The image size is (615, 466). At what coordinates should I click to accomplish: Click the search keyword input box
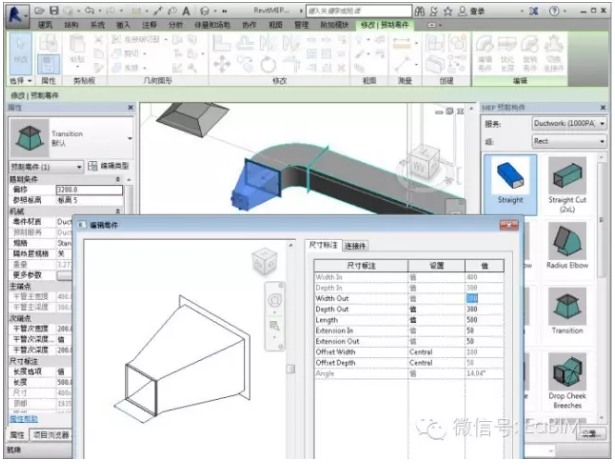tap(359, 11)
